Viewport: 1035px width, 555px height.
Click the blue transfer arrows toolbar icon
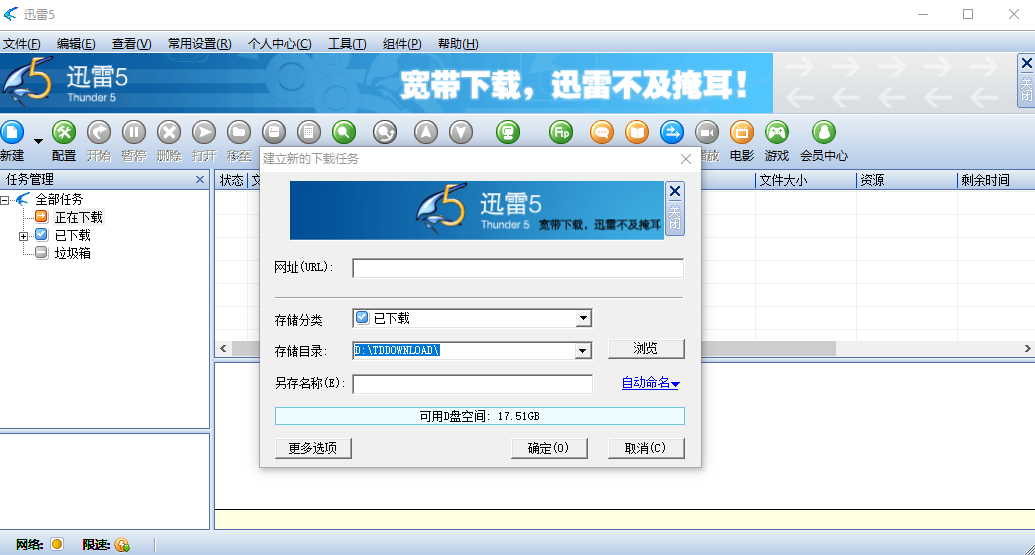672,133
